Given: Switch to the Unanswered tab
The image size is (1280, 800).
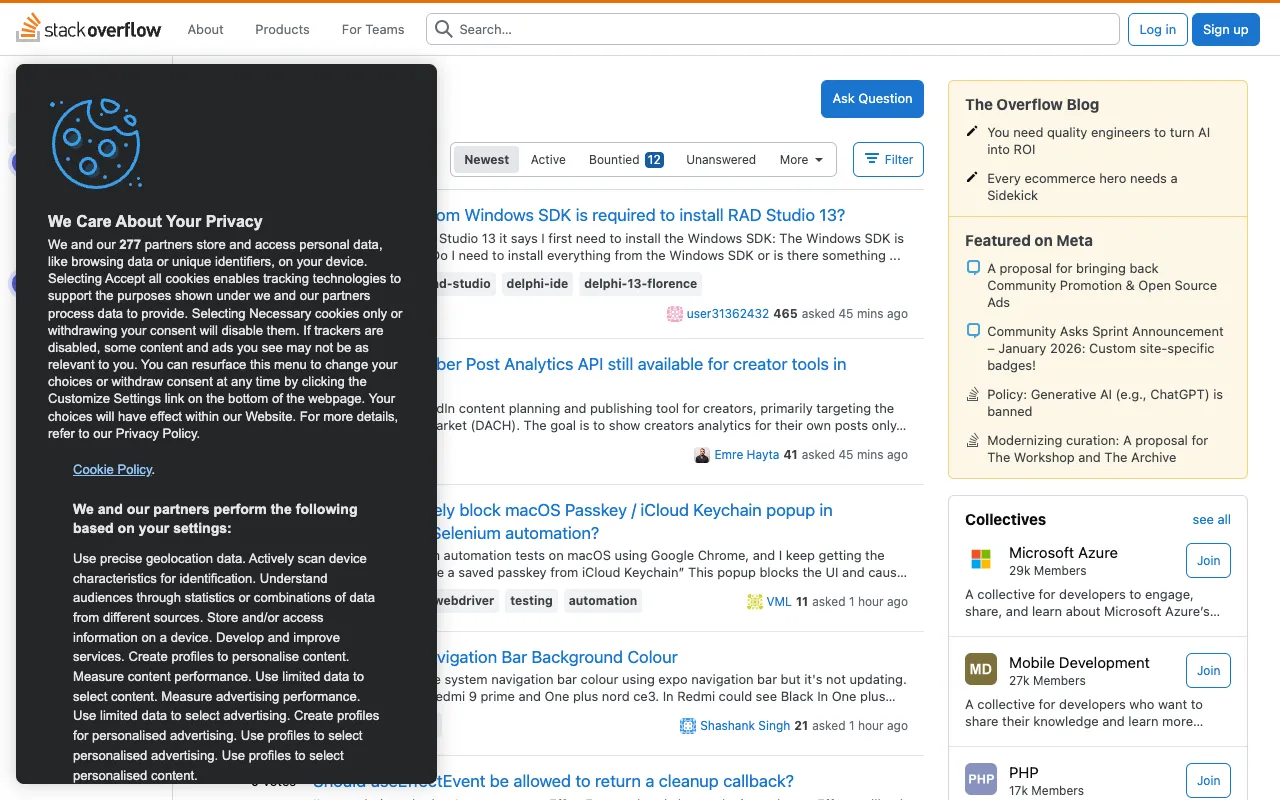Looking at the screenshot, I should (x=720, y=159).
